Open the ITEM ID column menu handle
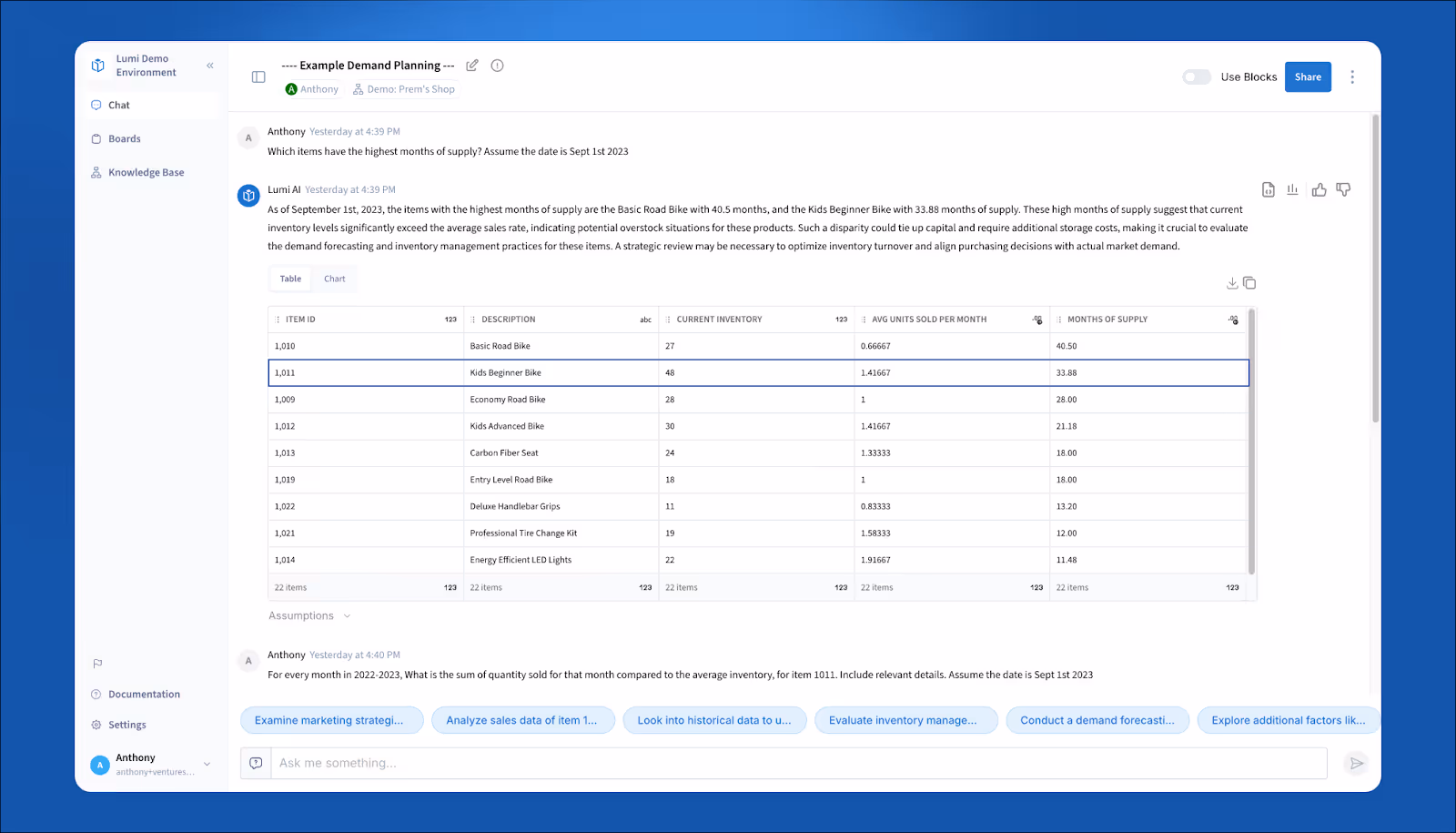1456x833 pixels. click(x=278, y=320)
